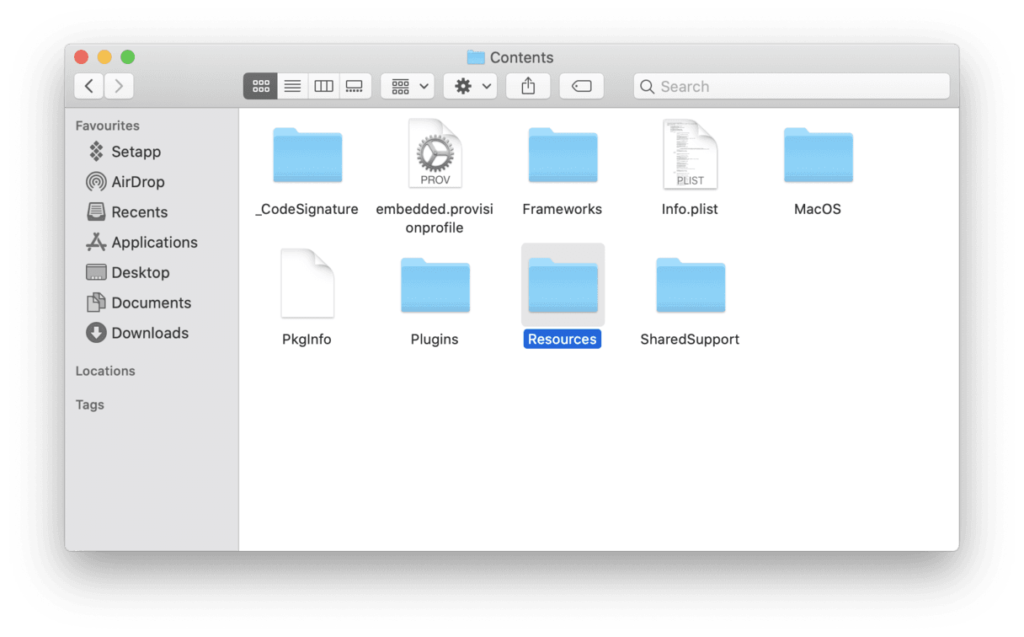Switch to list view mode
1024x637 pixels.
click(293, 86)
